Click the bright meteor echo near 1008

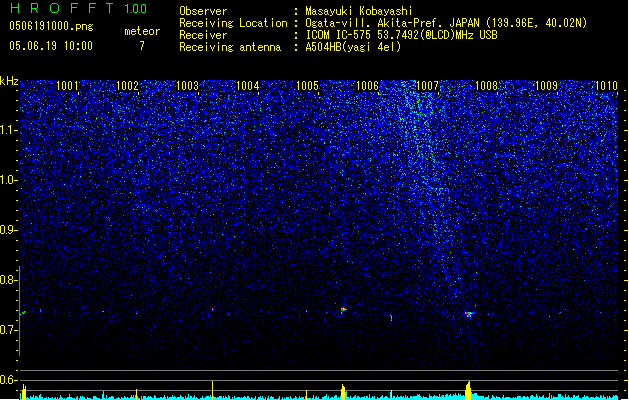tap(468, 314)
